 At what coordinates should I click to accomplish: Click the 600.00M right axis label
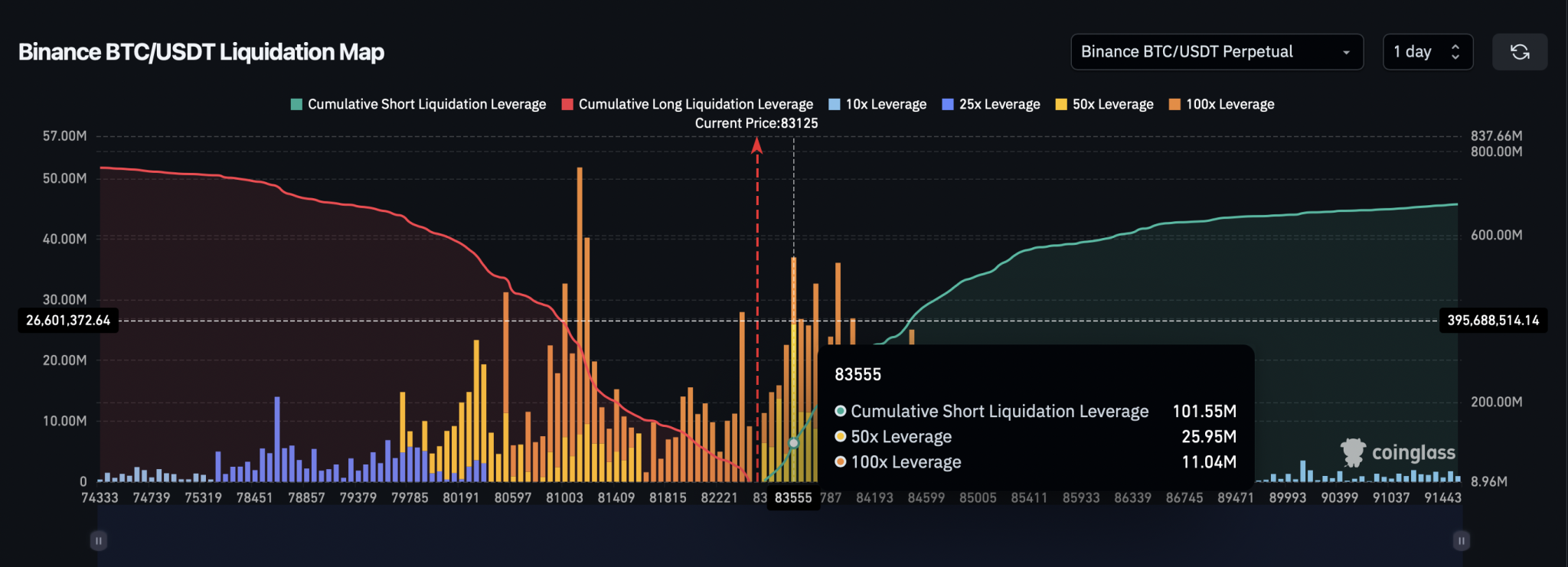[1496, 235]
